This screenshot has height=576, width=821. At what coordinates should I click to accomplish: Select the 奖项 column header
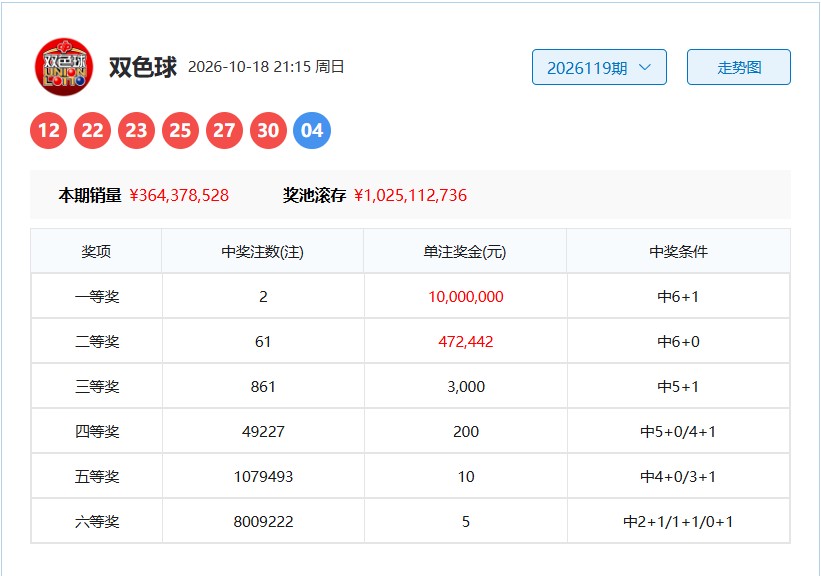[96, 252]
